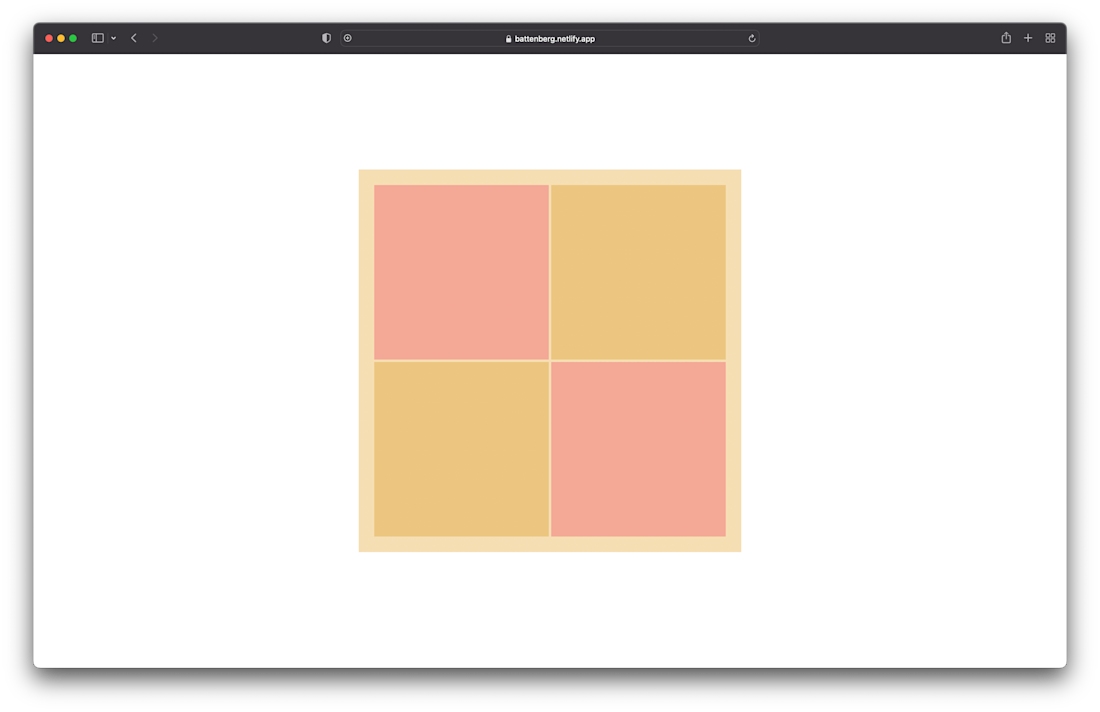The height and width of the screenshot is (712, 1100).
Task: Open the page settings icon left of address bar
Action: pyautogui.click(x=347, y=37)
